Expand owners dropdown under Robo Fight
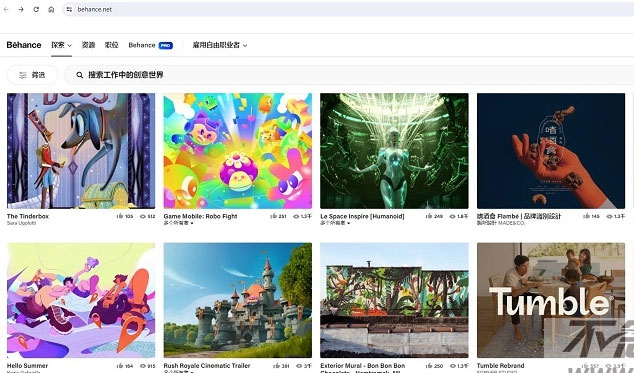634x373 pixels. click(178, 223)
